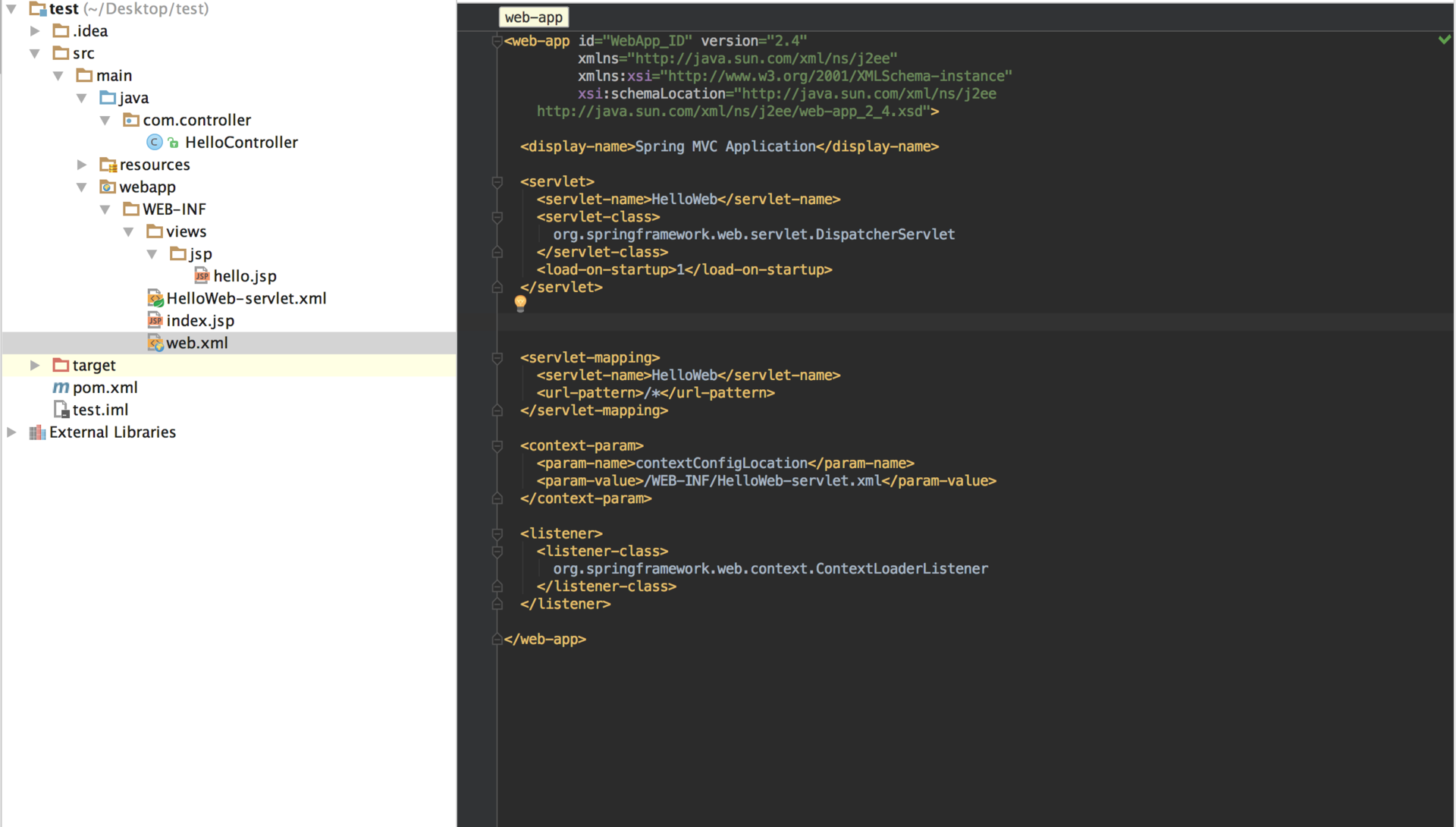Collapse the src folder arrow
The width and height of the screenshot is (1456, 827).
coord(35,53)
